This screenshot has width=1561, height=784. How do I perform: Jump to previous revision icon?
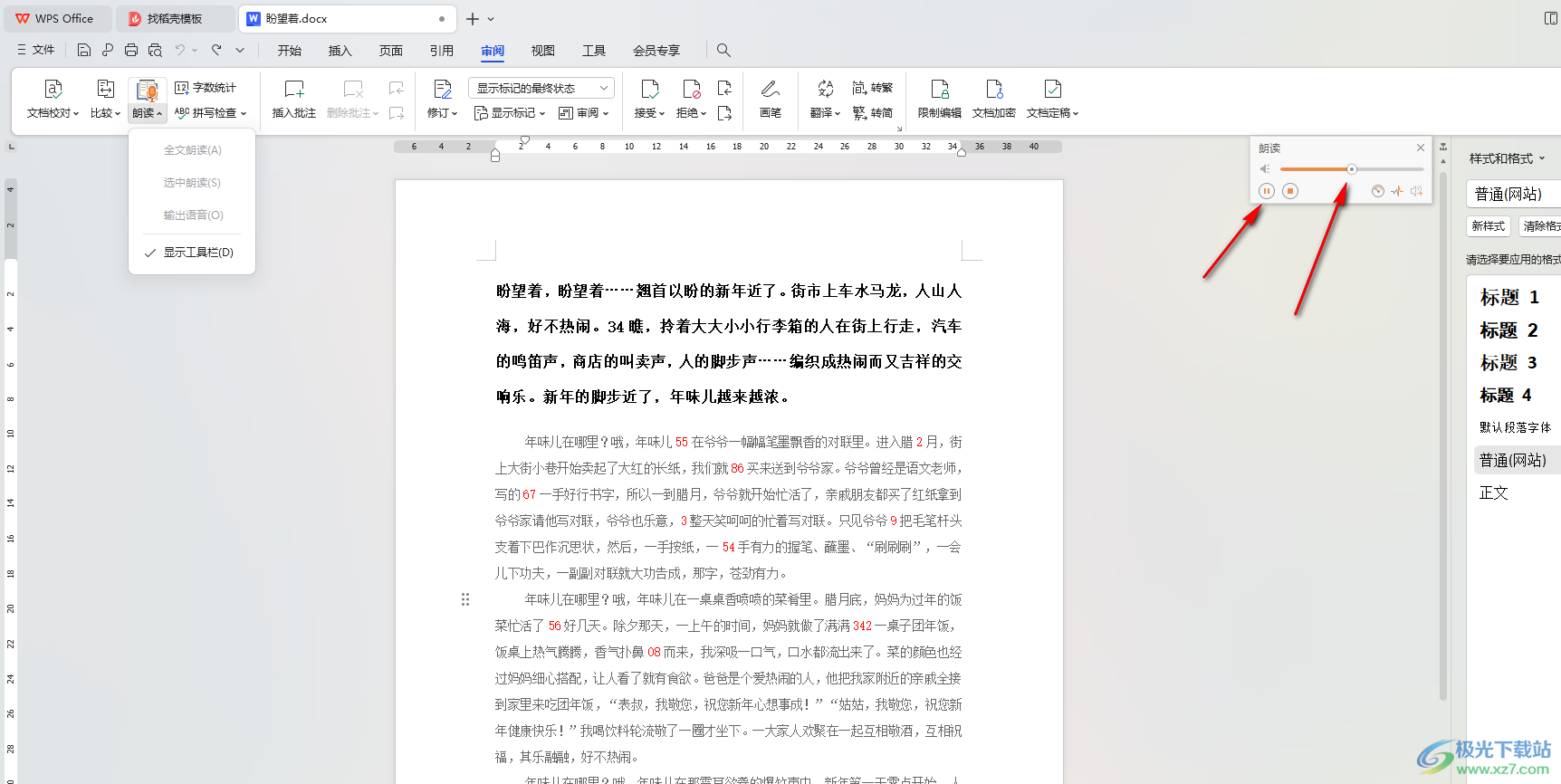tap(724, 88)
